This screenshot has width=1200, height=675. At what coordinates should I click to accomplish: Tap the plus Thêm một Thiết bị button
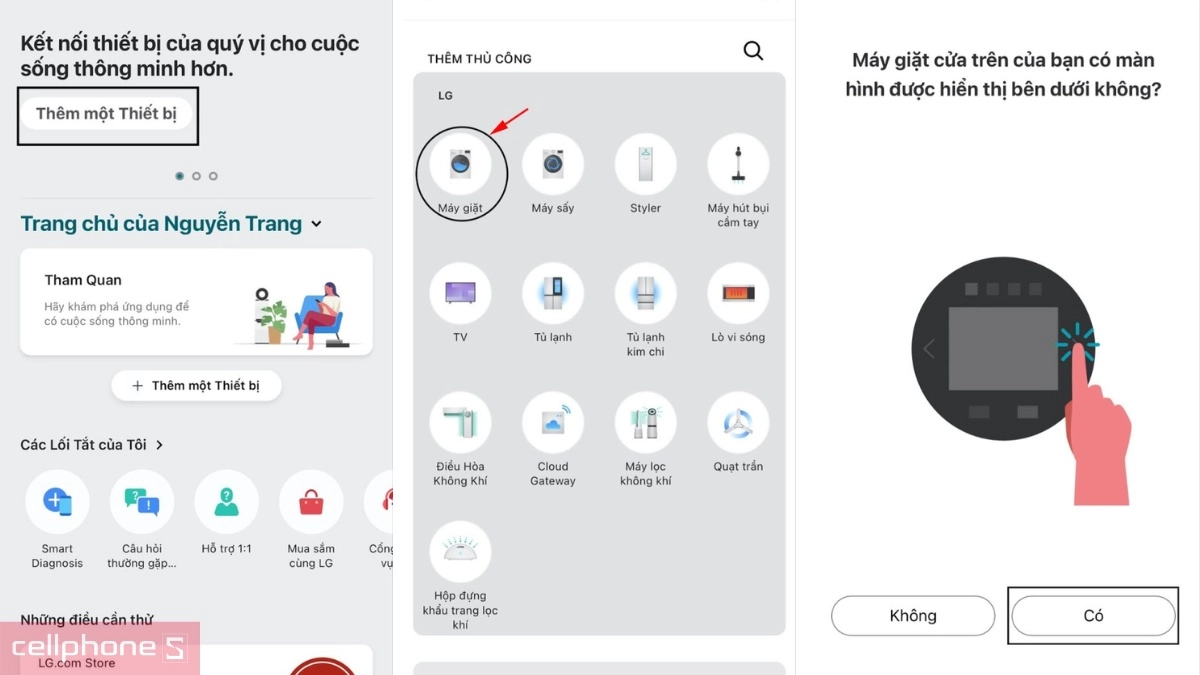[x=196, y=386]
